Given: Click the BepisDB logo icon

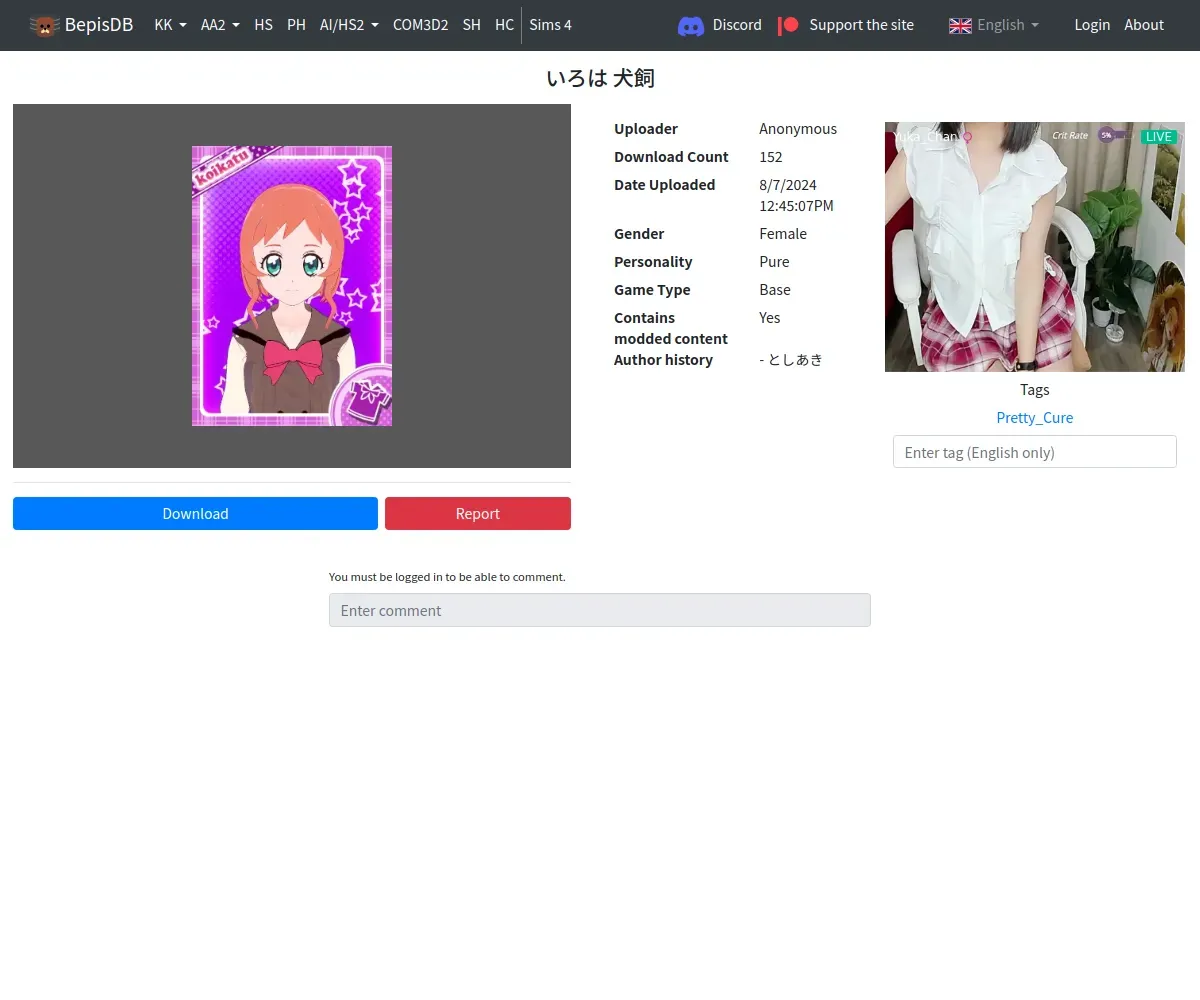Looking at the screenshot, I should (x=44, y=25).
